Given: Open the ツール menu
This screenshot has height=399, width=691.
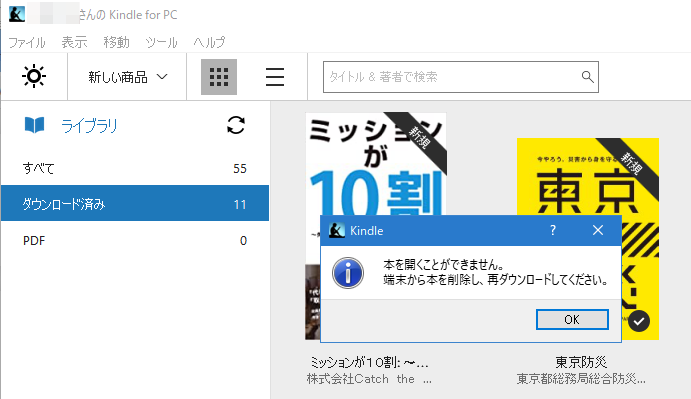Looking at the screenshot, I should click(162, 42).
